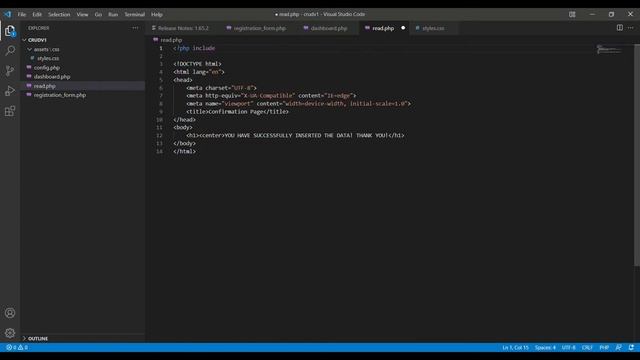The image size is (640, 360).
Task: Open the Run and Debug view
Action: pyautogui.click(x=10, y=91)
